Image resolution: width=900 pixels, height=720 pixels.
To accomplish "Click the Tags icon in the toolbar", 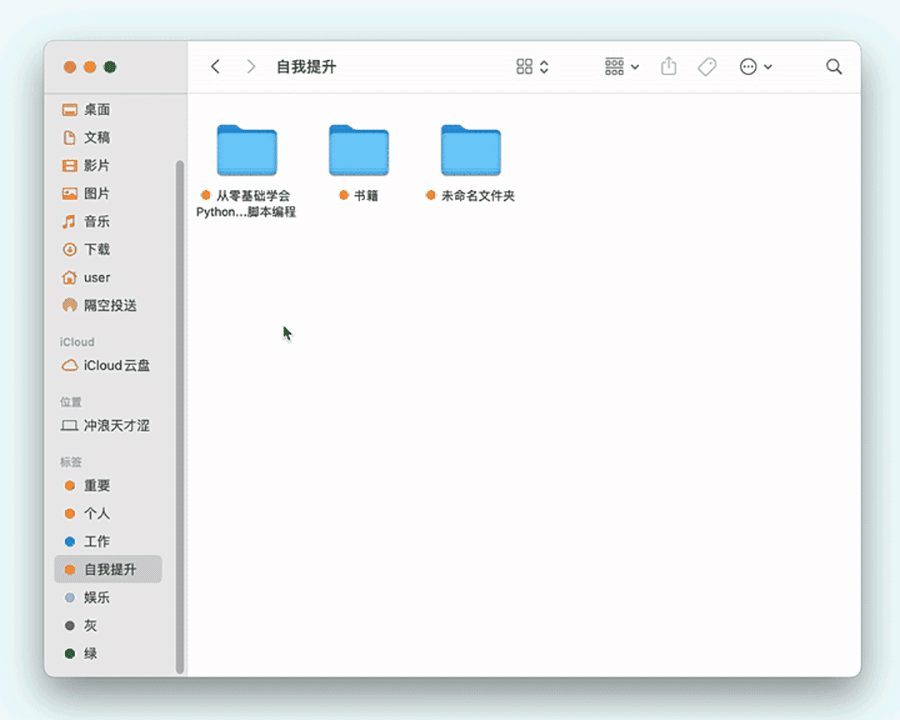I will point(707,66).
